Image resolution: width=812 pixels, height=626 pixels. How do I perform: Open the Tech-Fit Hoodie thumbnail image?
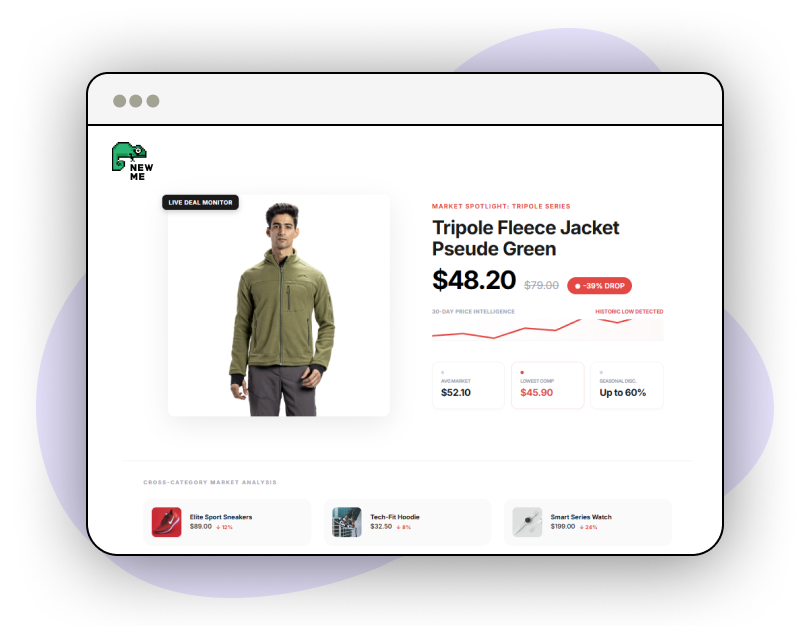coord(346,522)
